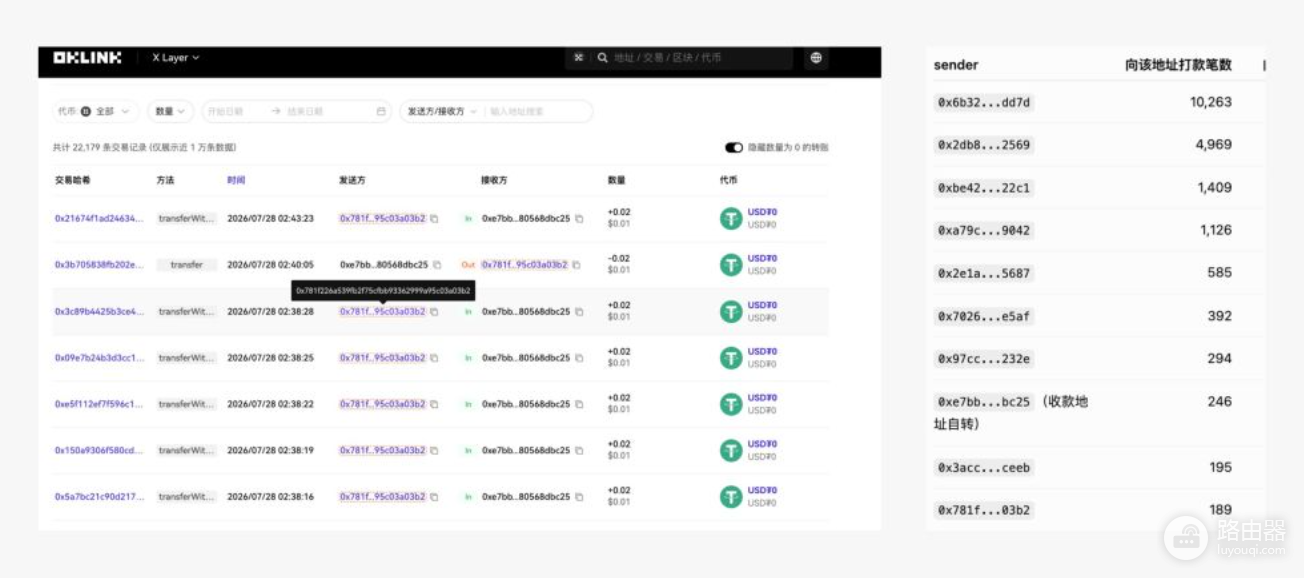Viewport: 1304px width, 578px height.
Task: Copy sender address in the 02:40:05 row
Action: [x=436, y=265]
